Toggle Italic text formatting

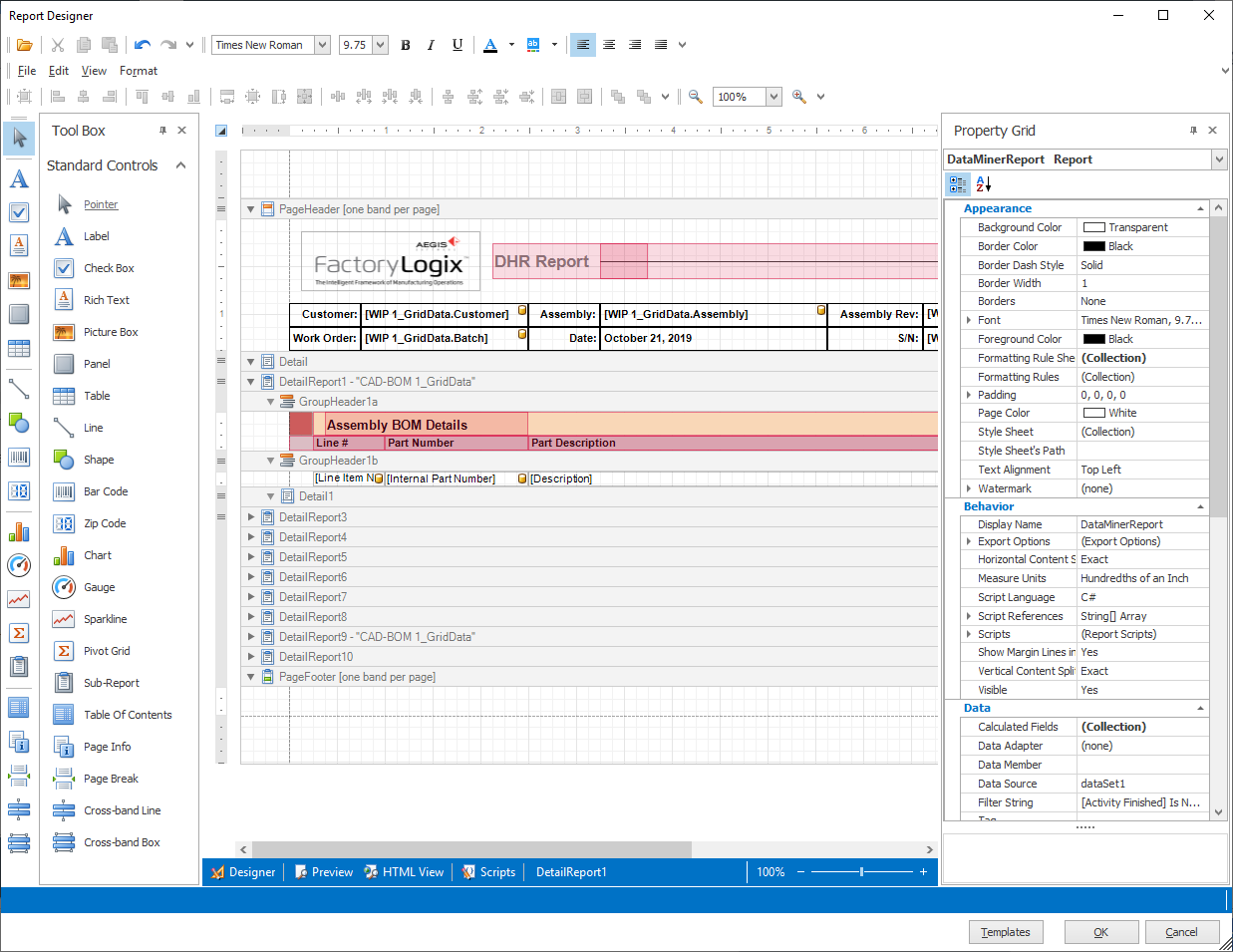click(x=431, y=45)
